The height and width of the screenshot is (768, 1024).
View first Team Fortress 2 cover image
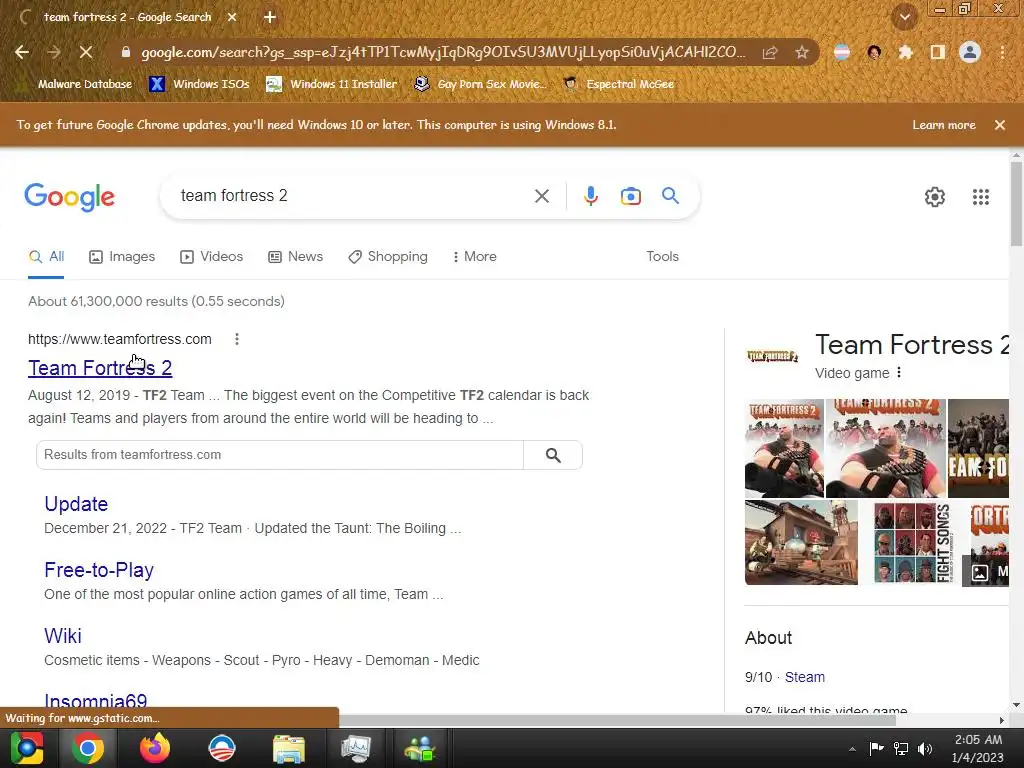tap(784, 449)
